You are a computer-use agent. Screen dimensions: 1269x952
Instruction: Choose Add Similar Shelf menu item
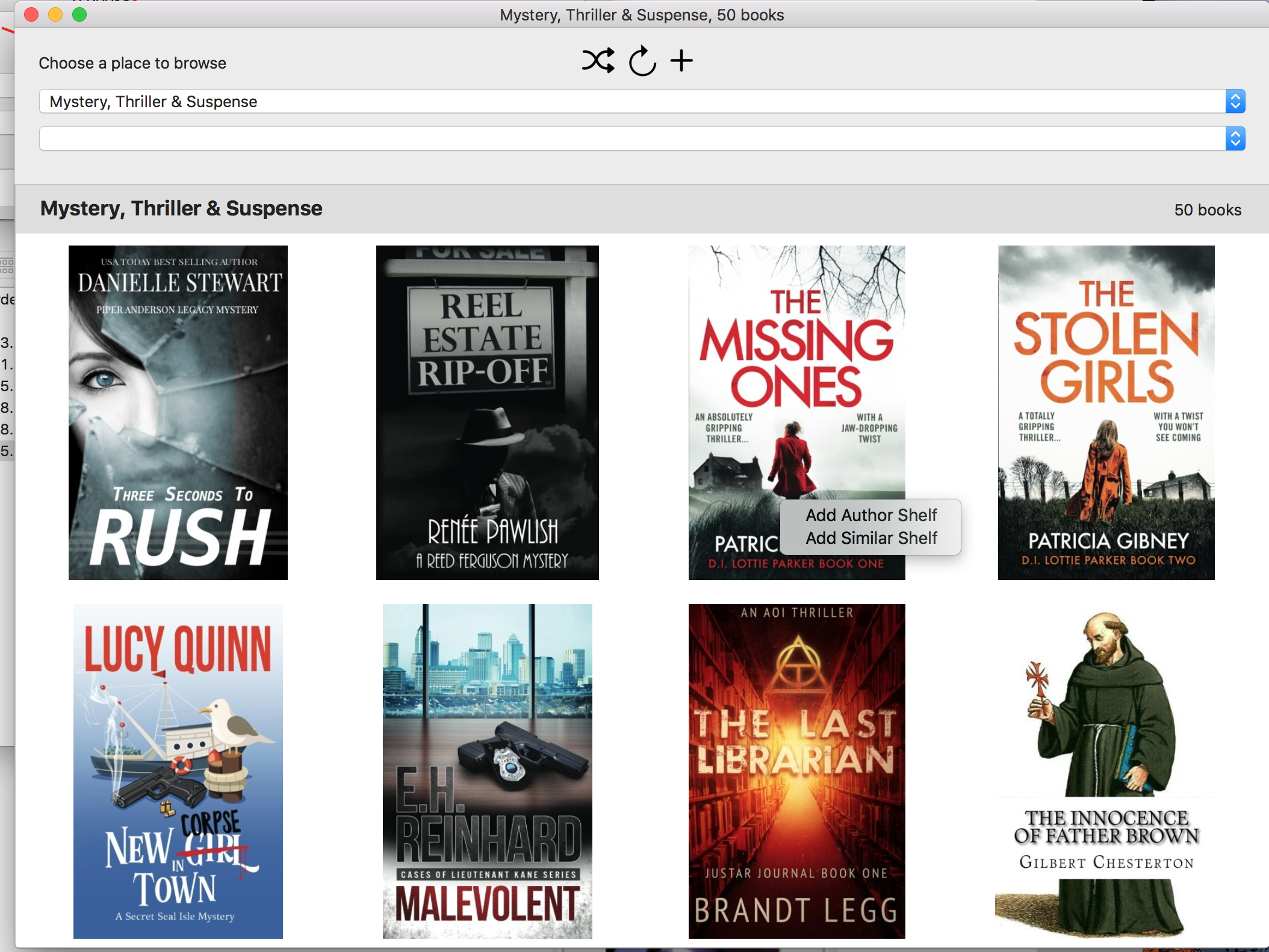pyautogui.click(x=871, y=538)
